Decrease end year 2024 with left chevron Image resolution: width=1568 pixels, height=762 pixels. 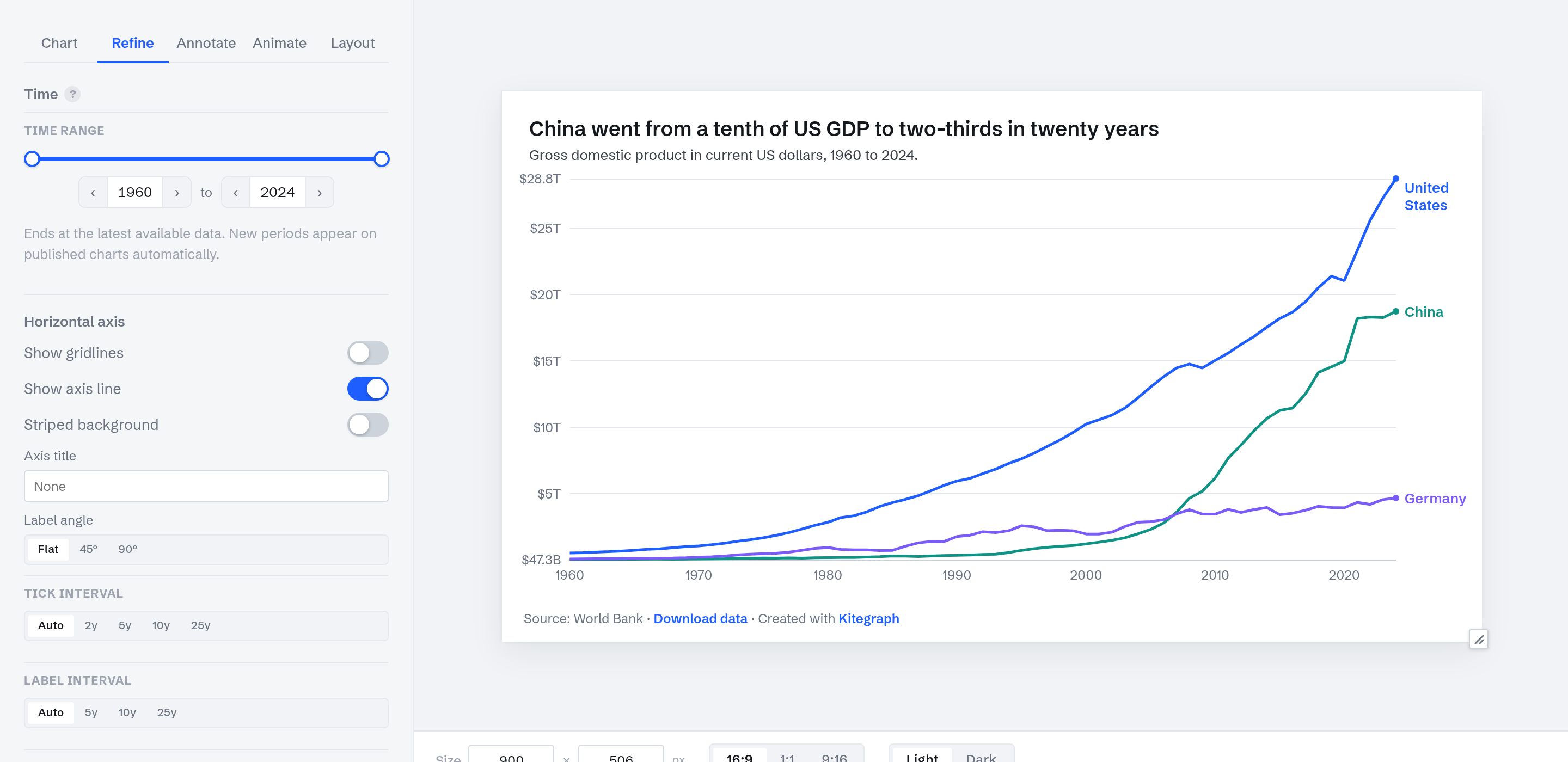click(236, 192)
